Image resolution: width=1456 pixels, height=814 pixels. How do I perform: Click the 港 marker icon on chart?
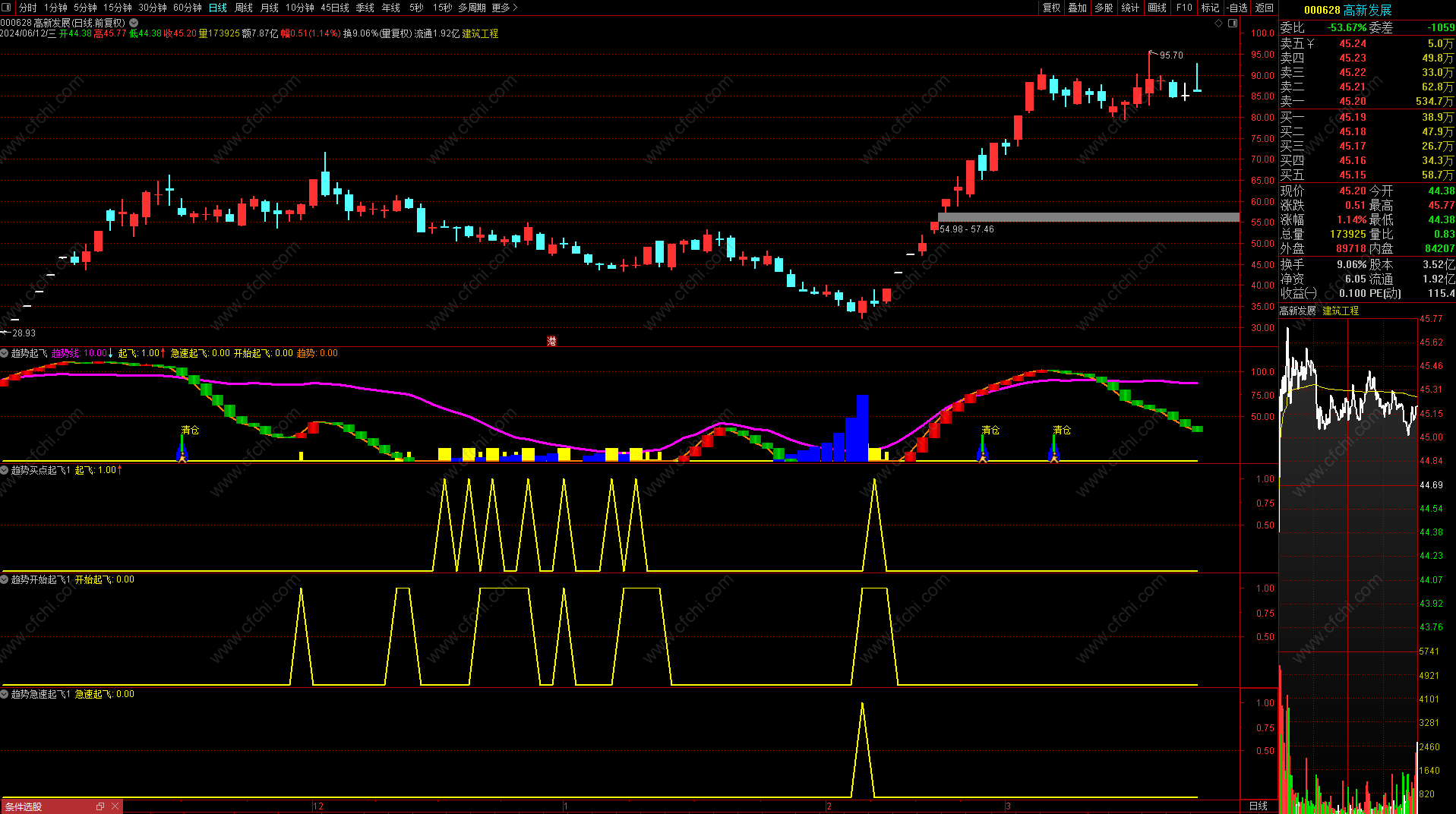pyautogui.click(x=551, y=341)
